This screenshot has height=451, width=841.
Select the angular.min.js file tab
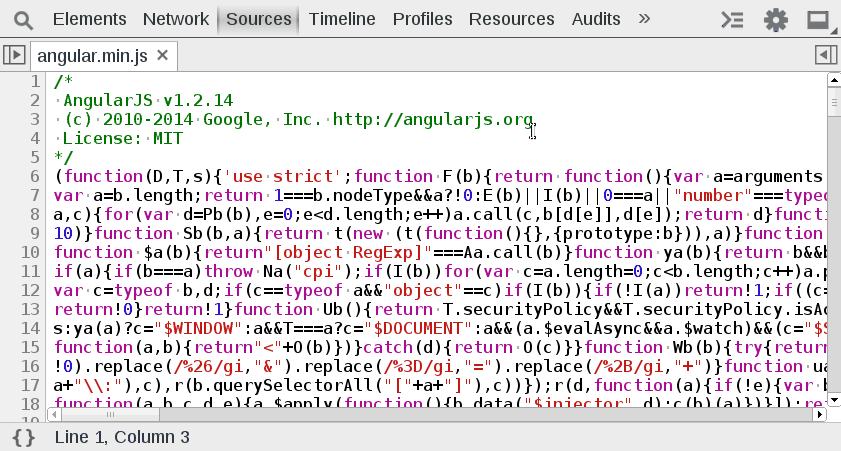92,55
